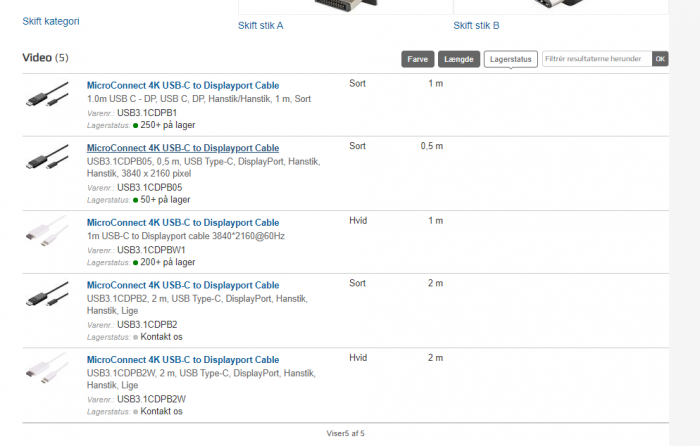700x446 pixels.
Task: Open the Farve filter dropdown
Action: click(417, 59)
